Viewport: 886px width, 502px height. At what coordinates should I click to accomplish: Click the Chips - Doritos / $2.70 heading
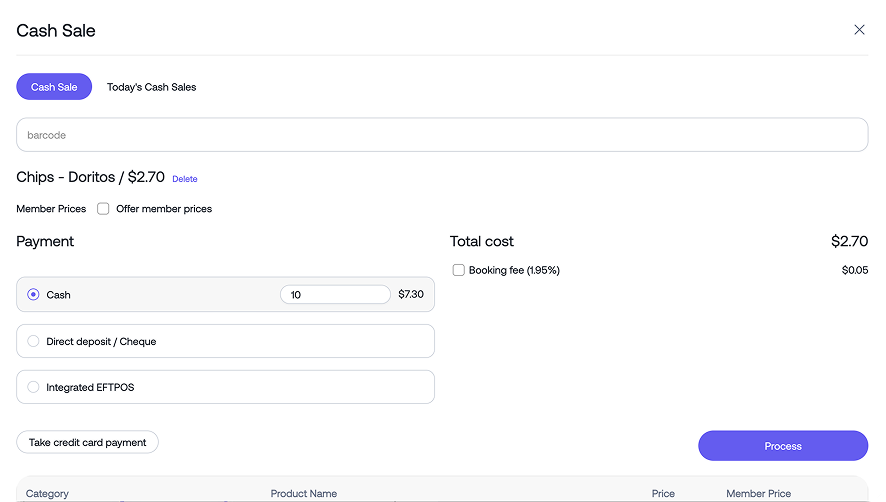pyautogui.click(x=90, y=177)
